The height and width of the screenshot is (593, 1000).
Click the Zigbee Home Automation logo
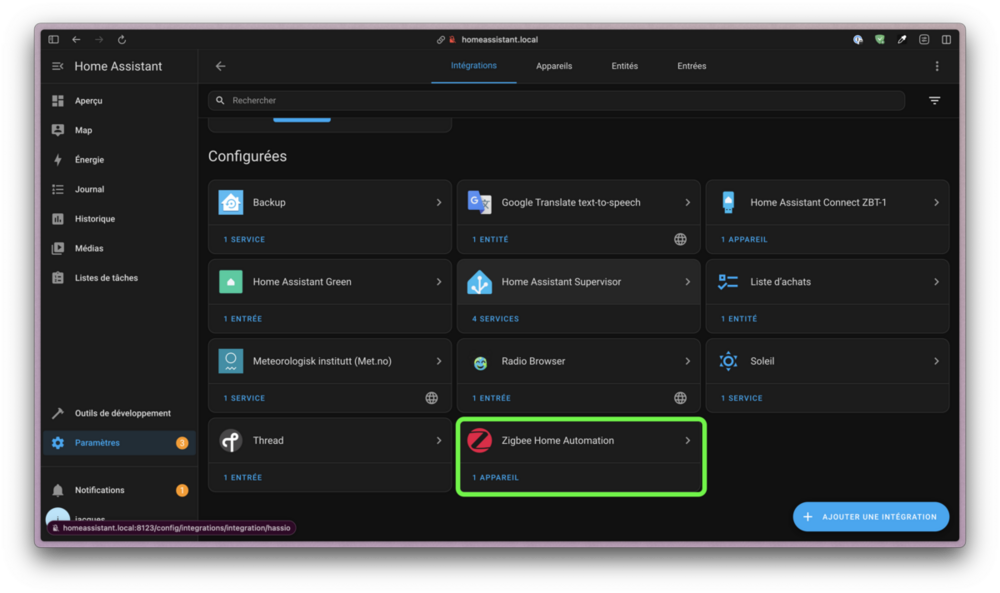pos(480,441)
